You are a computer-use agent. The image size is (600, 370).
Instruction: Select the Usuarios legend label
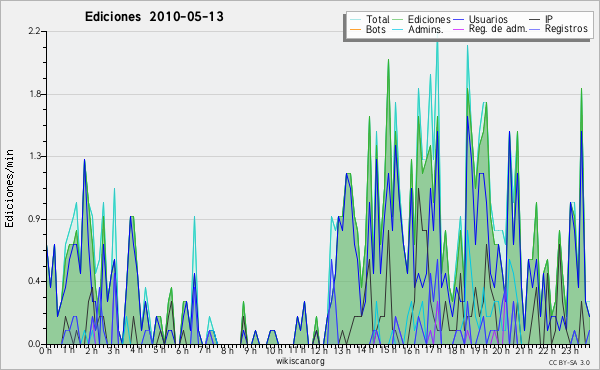point(488,19)
